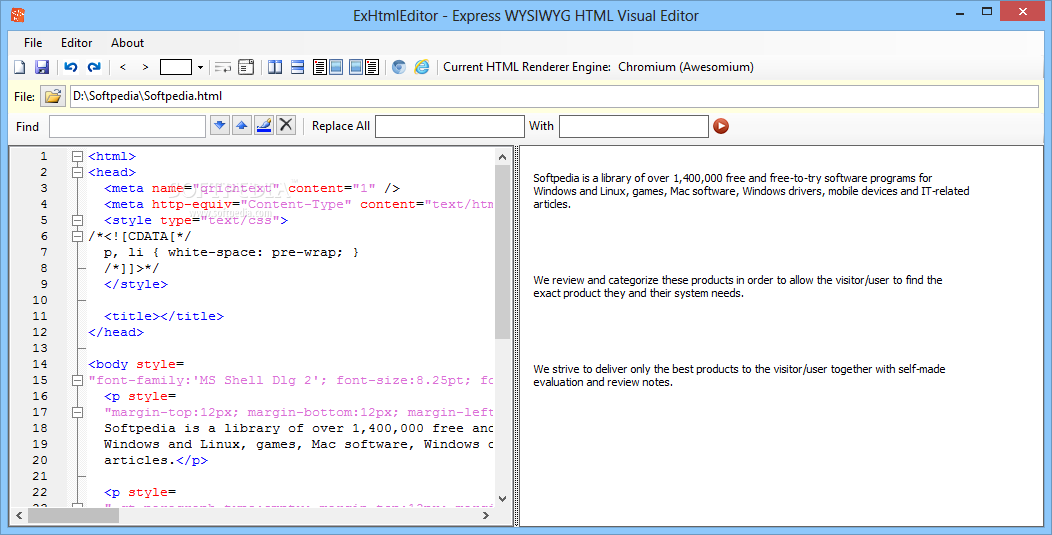Clear the search with the X button
1052x535 pixels.
[x=286, y=125]
